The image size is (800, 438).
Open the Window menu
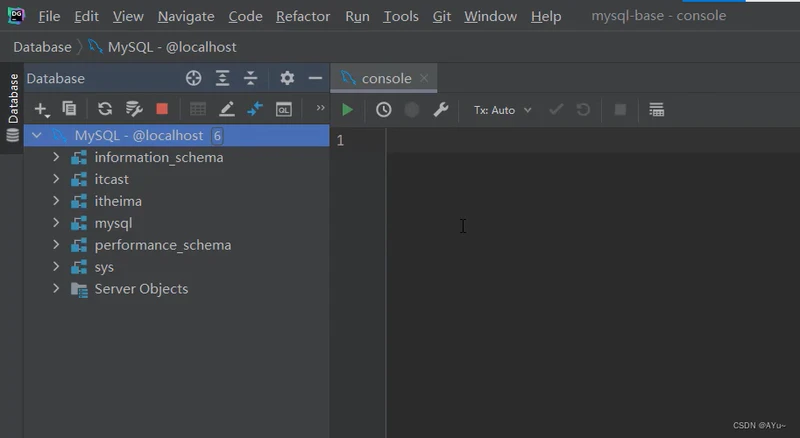[490, 16]
